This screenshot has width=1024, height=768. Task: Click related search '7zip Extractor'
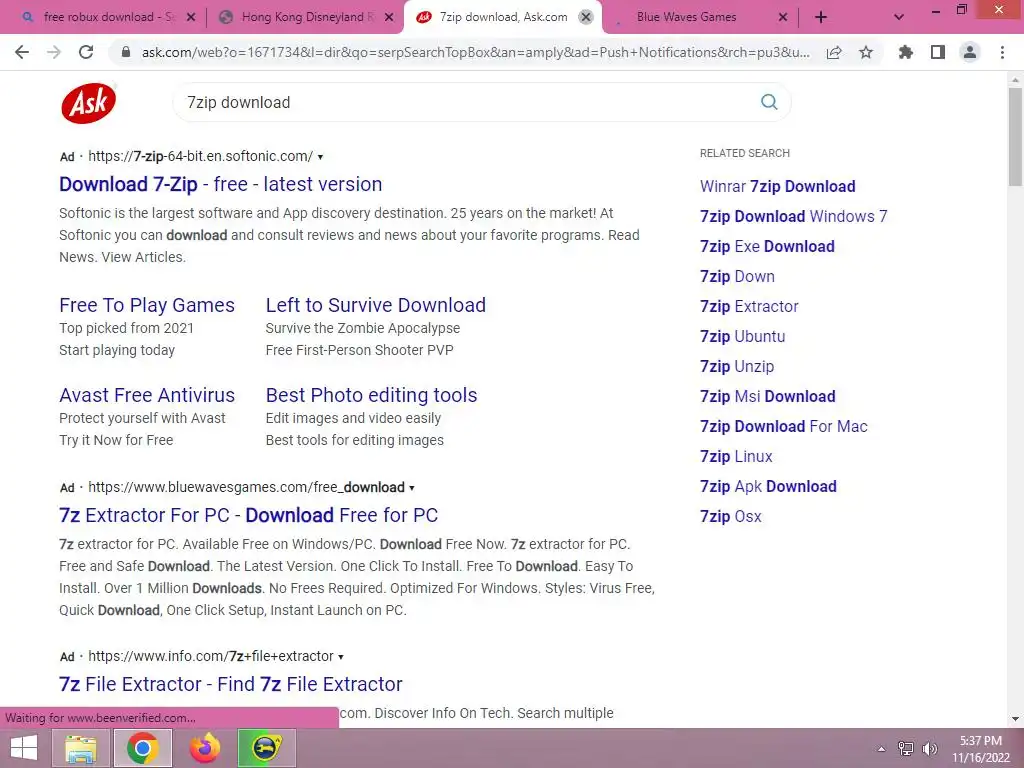pyautogui.click(x=749, y=306)
